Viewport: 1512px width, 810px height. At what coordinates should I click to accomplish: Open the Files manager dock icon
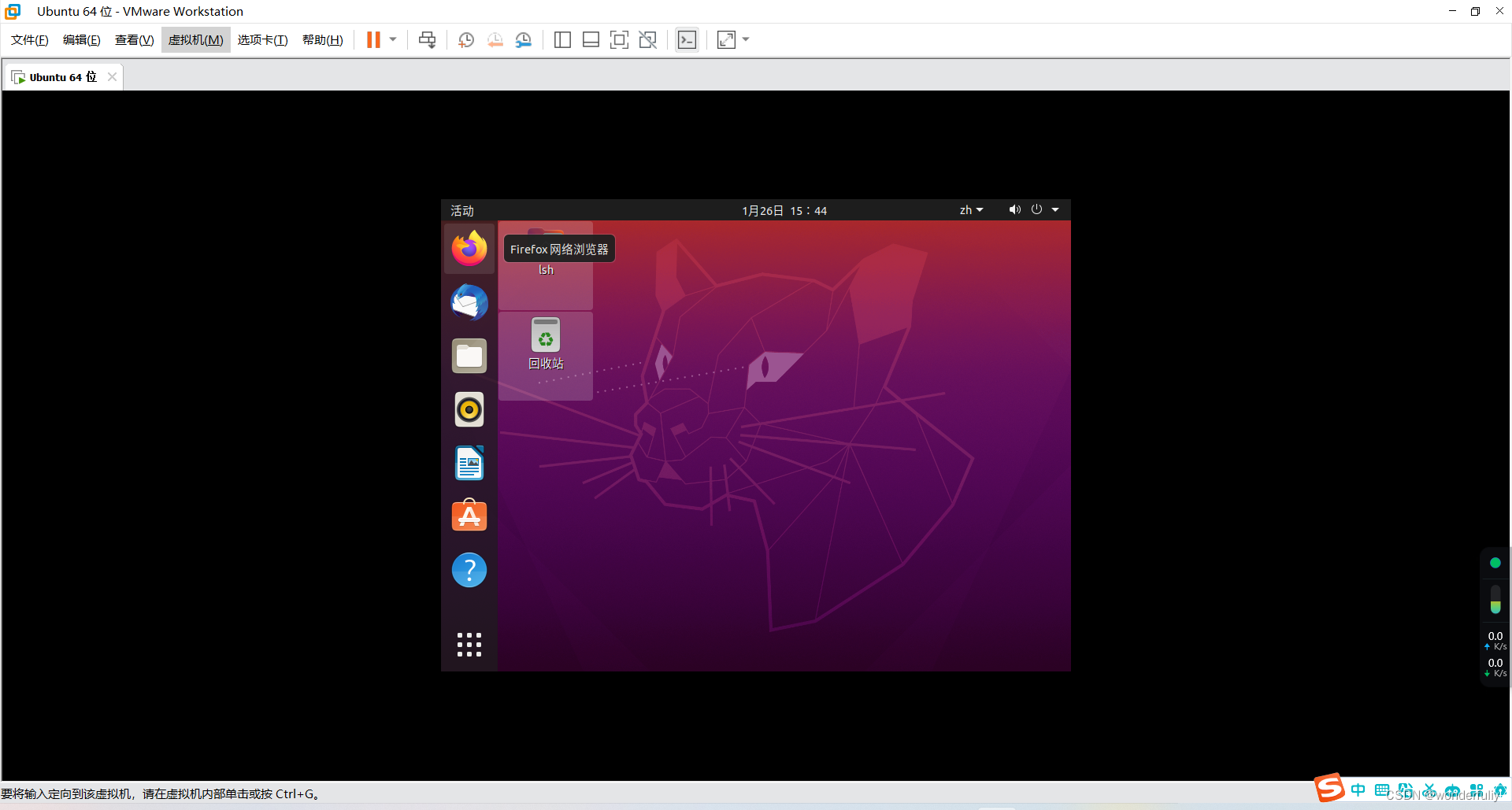[x=469, y=356]
